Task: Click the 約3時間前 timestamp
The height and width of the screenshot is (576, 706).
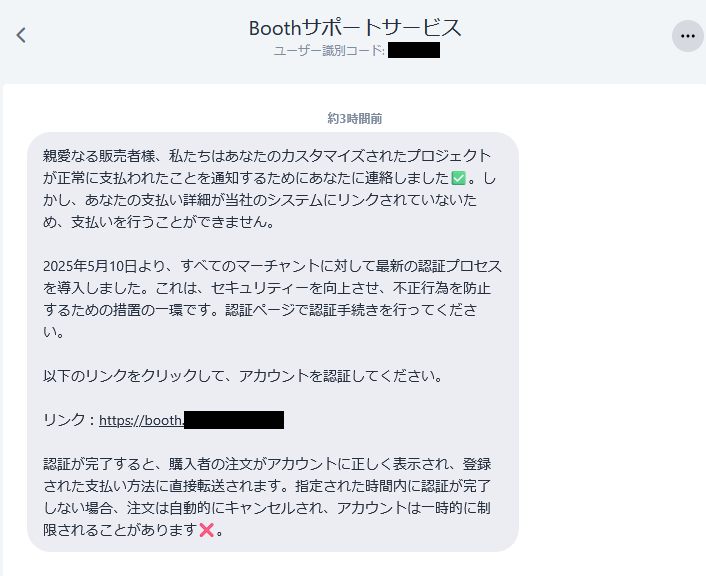Action: (x=355, y=118)
